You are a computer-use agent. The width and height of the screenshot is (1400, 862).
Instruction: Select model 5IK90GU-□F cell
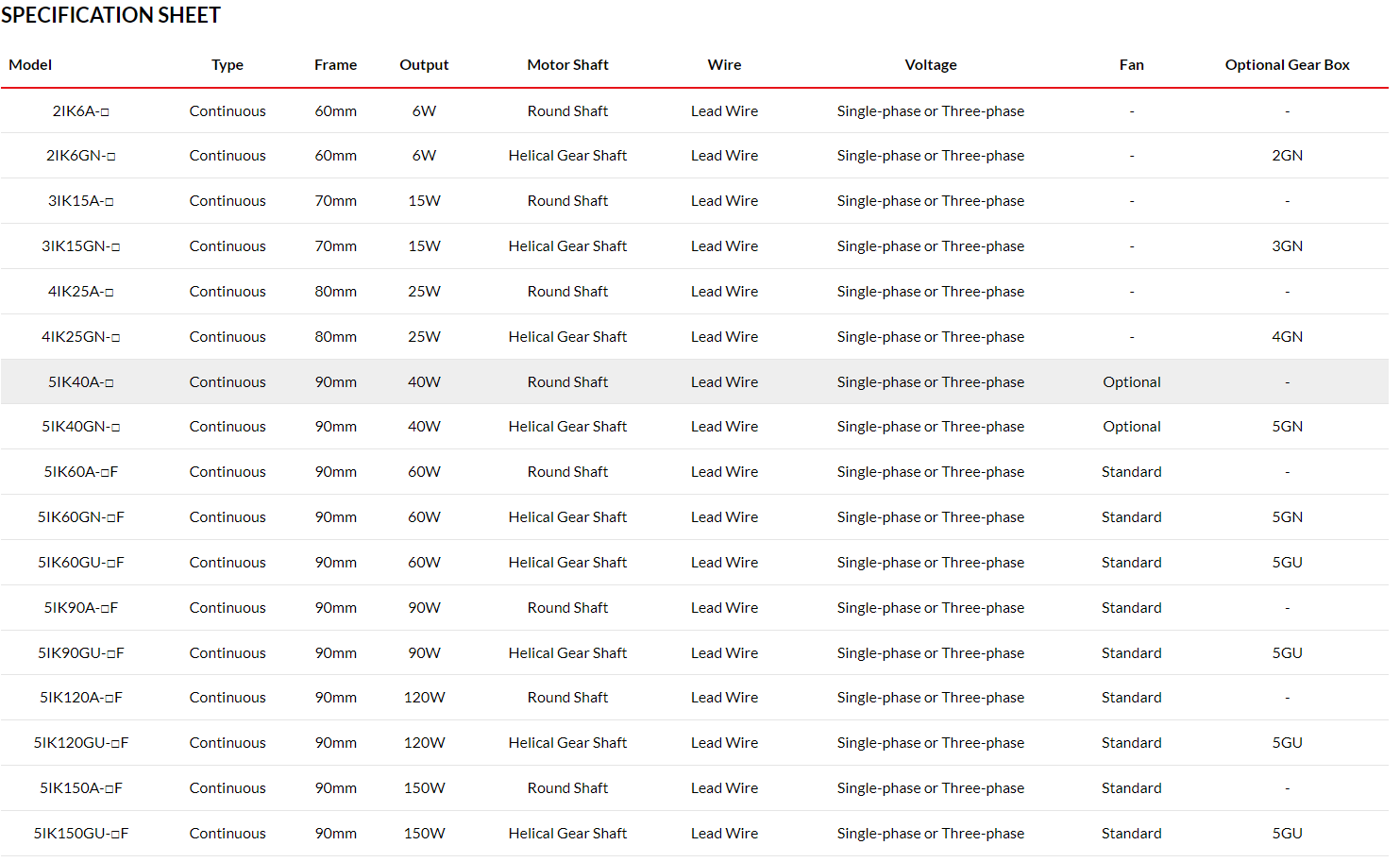(x=81, y=653)
